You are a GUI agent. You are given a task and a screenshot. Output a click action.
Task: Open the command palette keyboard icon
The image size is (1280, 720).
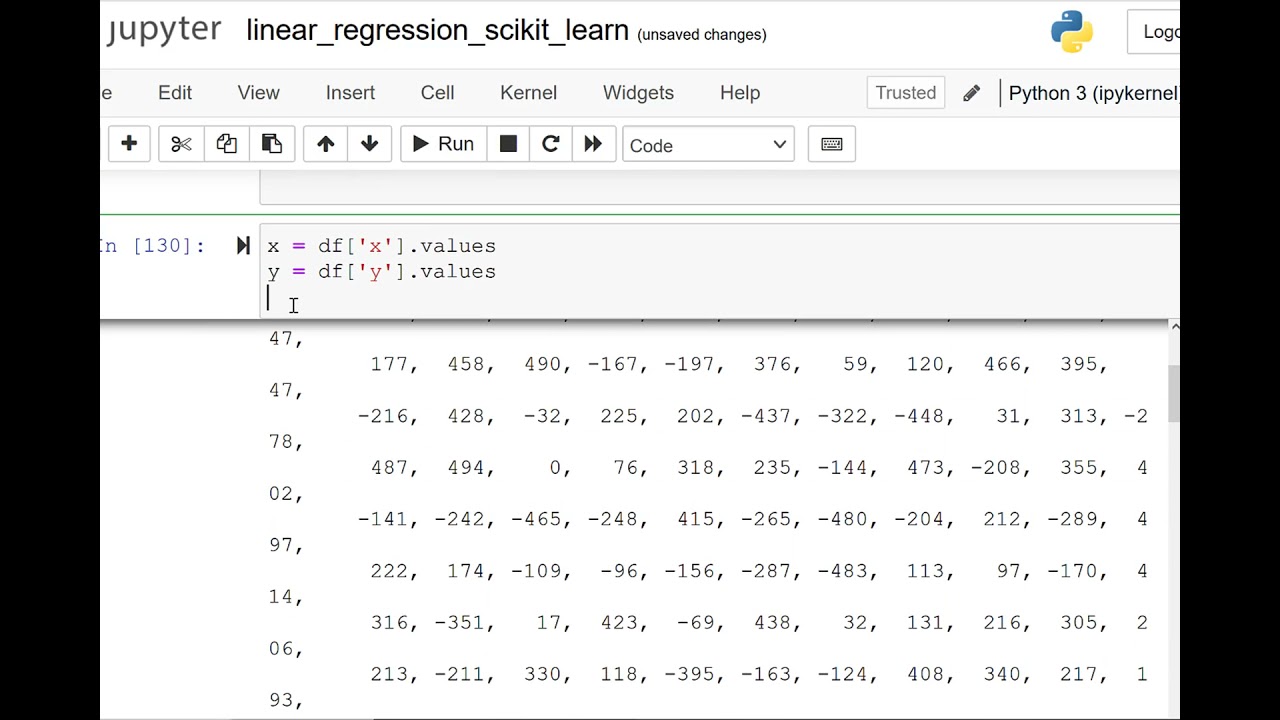click(831, 144)
